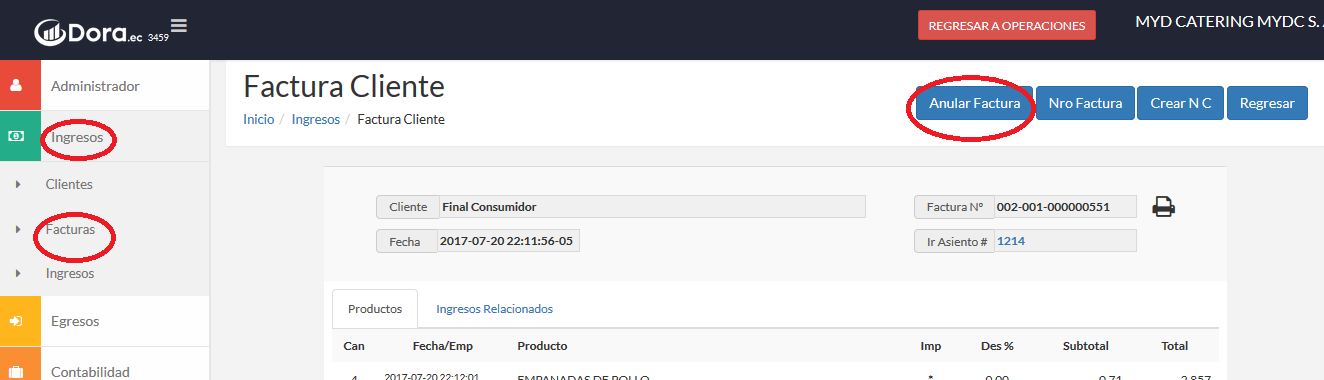Open Egresos in the sidebar
The width and height of the screenshot is (1324, 380).
[x=75, y=321]
